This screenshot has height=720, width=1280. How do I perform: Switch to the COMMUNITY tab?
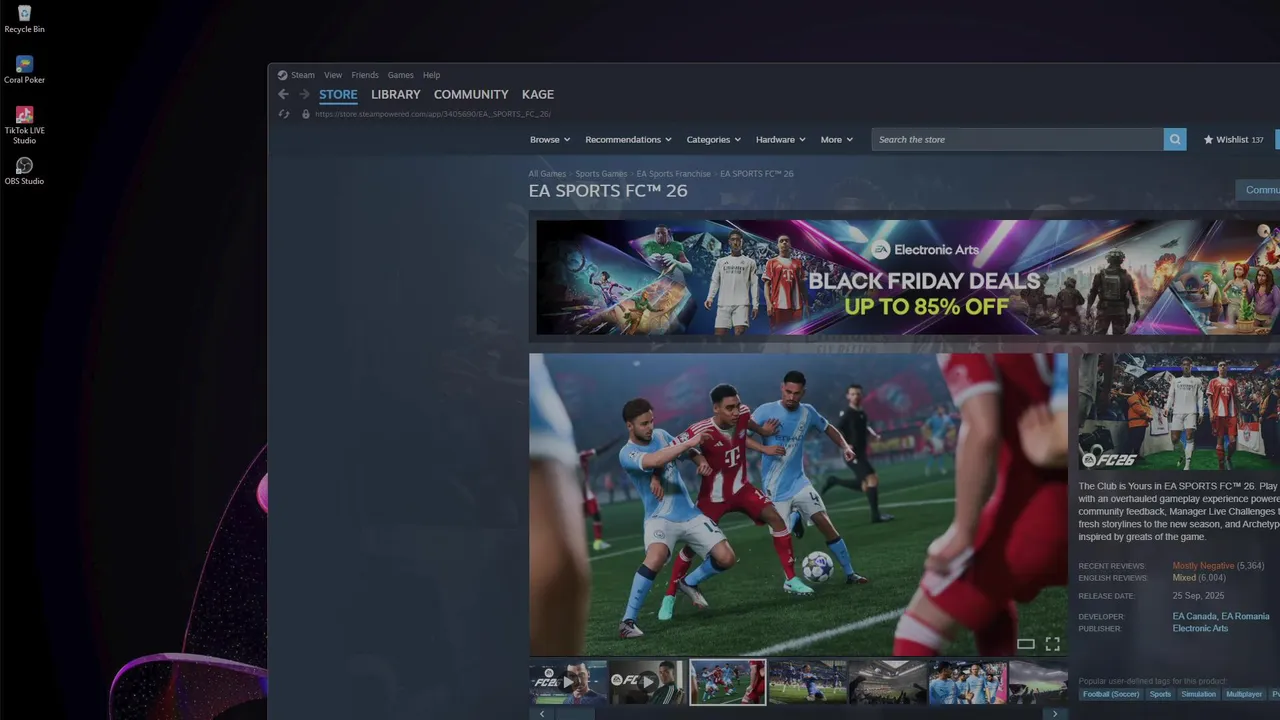click(x=471, y=95)
